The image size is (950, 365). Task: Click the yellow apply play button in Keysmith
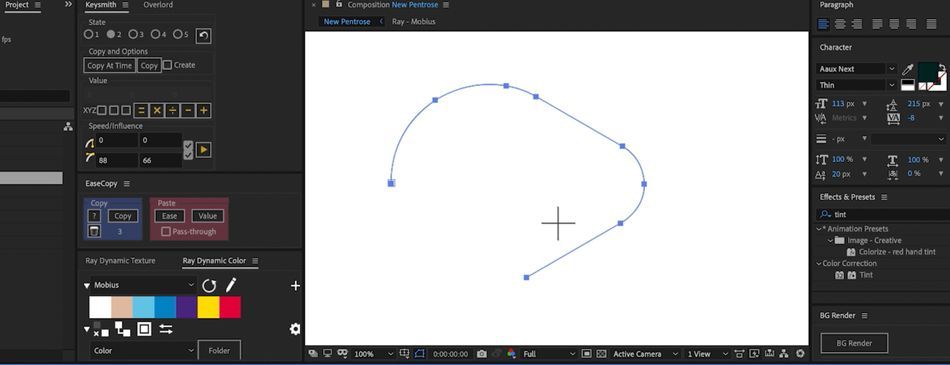coord(204,149)
